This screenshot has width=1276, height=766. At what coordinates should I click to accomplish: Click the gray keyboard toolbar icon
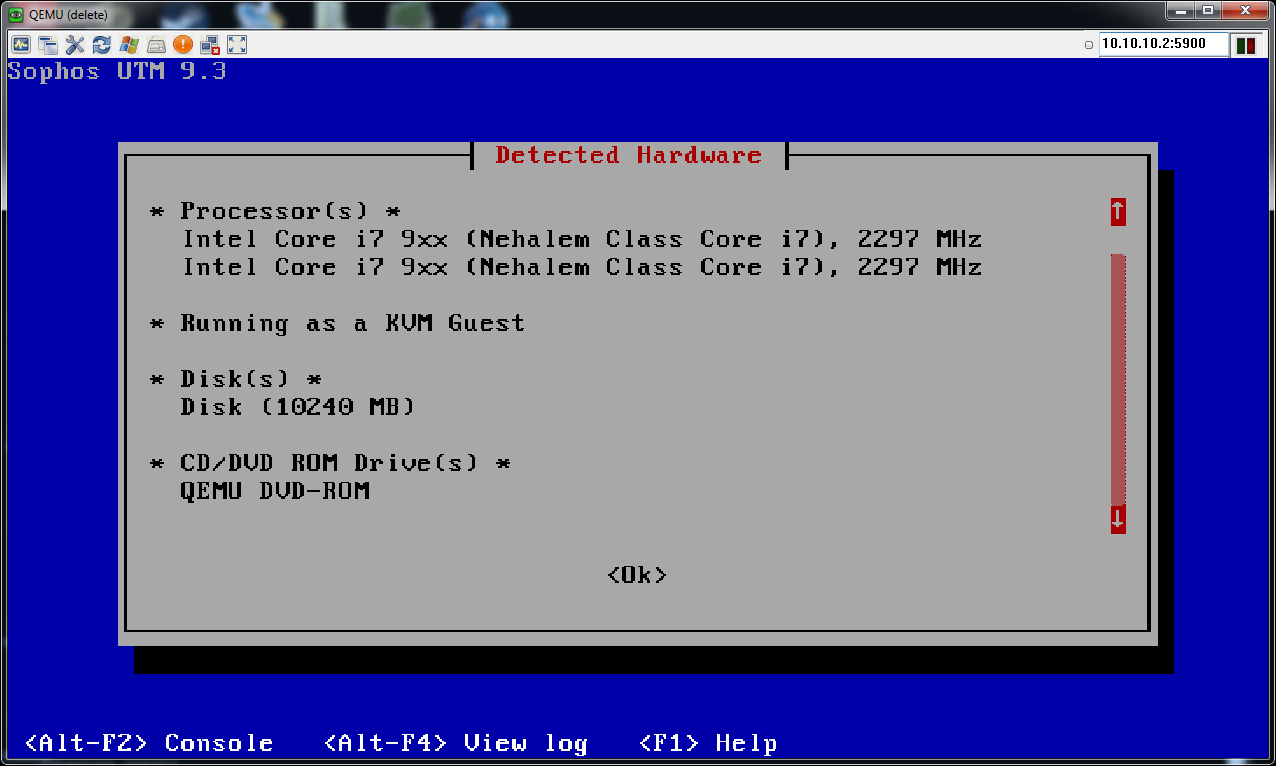click(x=156, y=44)
